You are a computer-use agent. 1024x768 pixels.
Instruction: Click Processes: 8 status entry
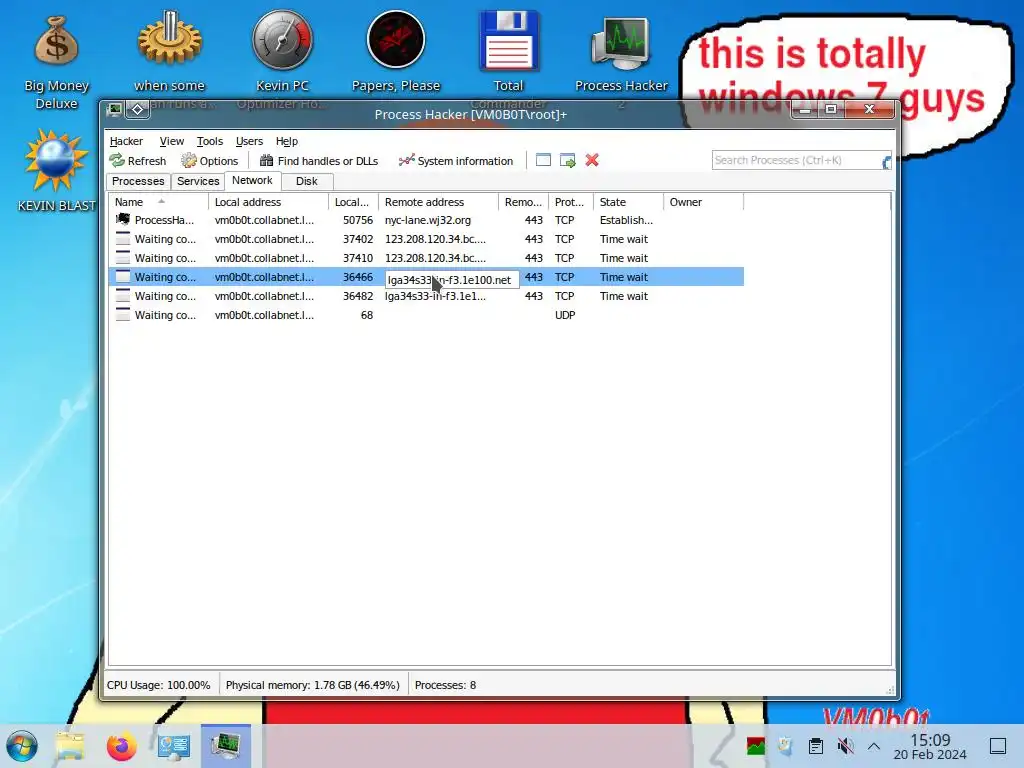(x=445, y=685)
